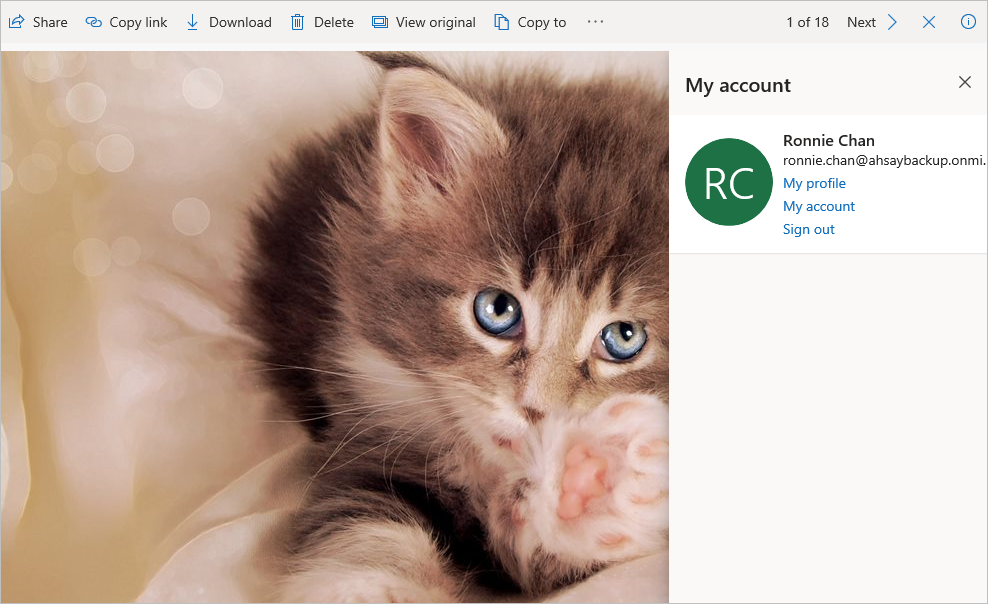Go to the Next image
This screenshot has width=988, height=604.
tap(872, 22)
